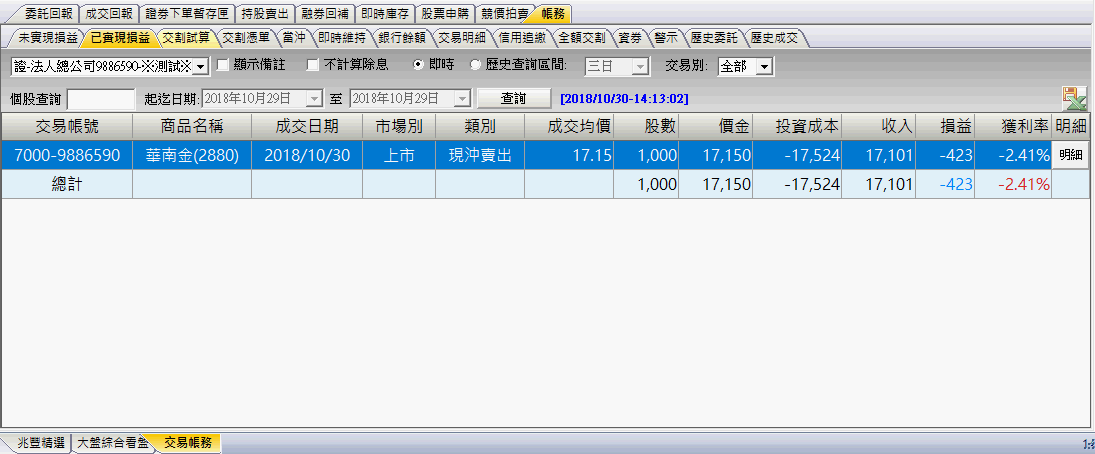
Task: Select the 歷史查詢區間 radio button
Action: tap(475, 66)
